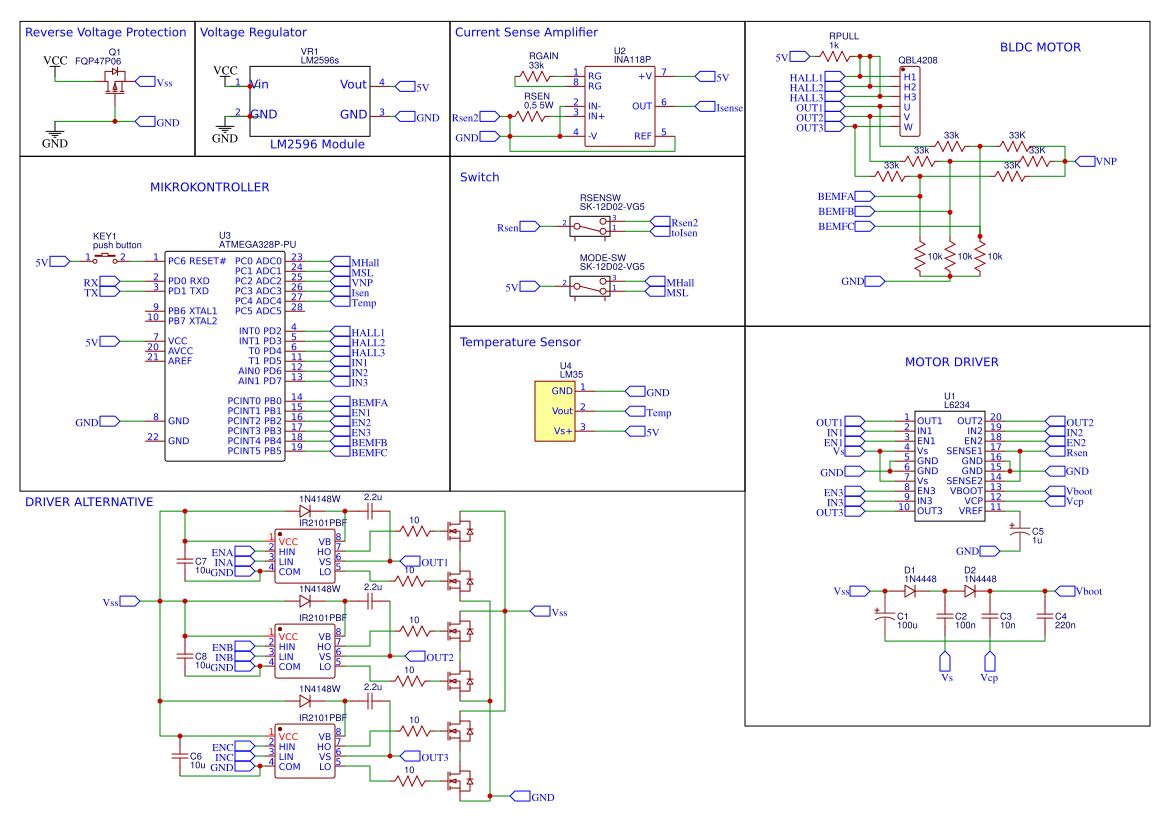Select the C4 220n capacitor symbol
Screen dimensions: 1169x826
coord(1044,616)
